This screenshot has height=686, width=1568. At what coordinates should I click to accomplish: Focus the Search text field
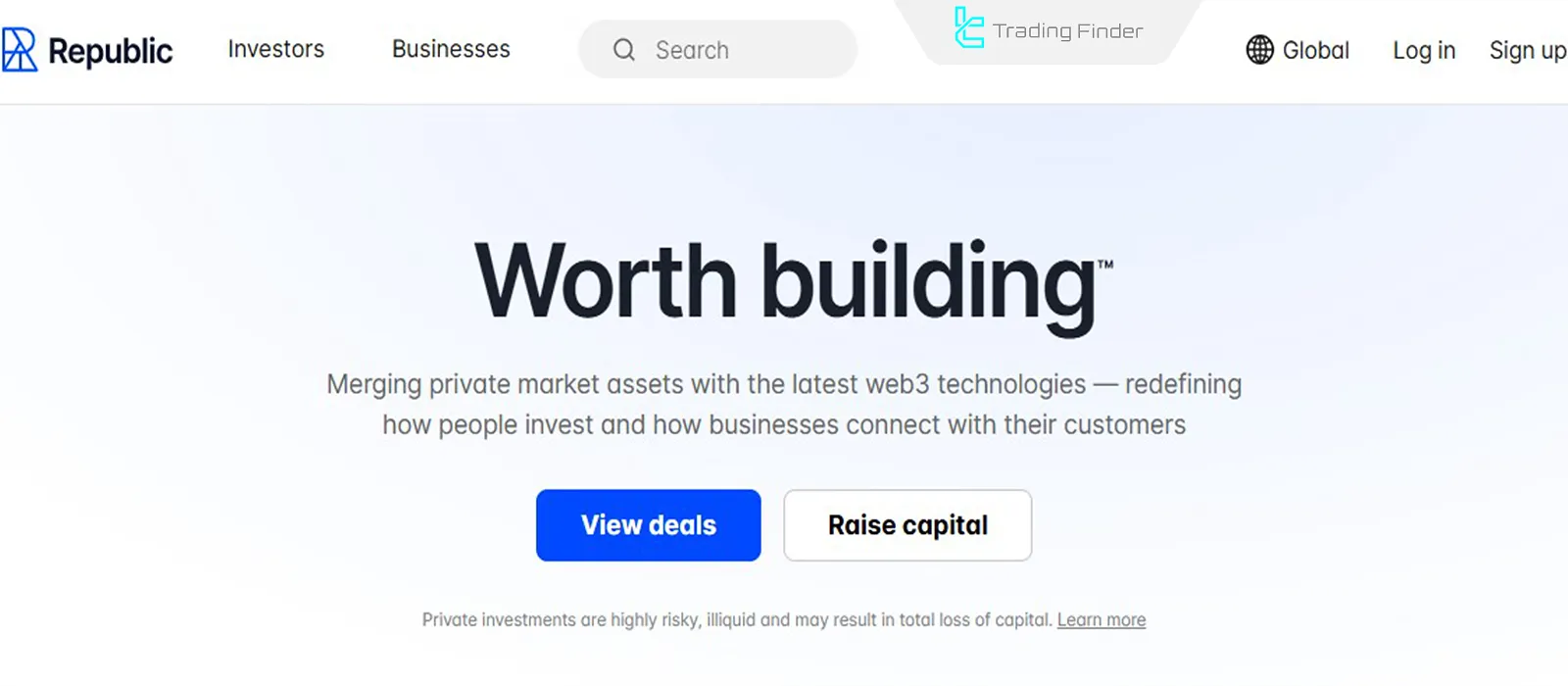[x=745, y=50]
